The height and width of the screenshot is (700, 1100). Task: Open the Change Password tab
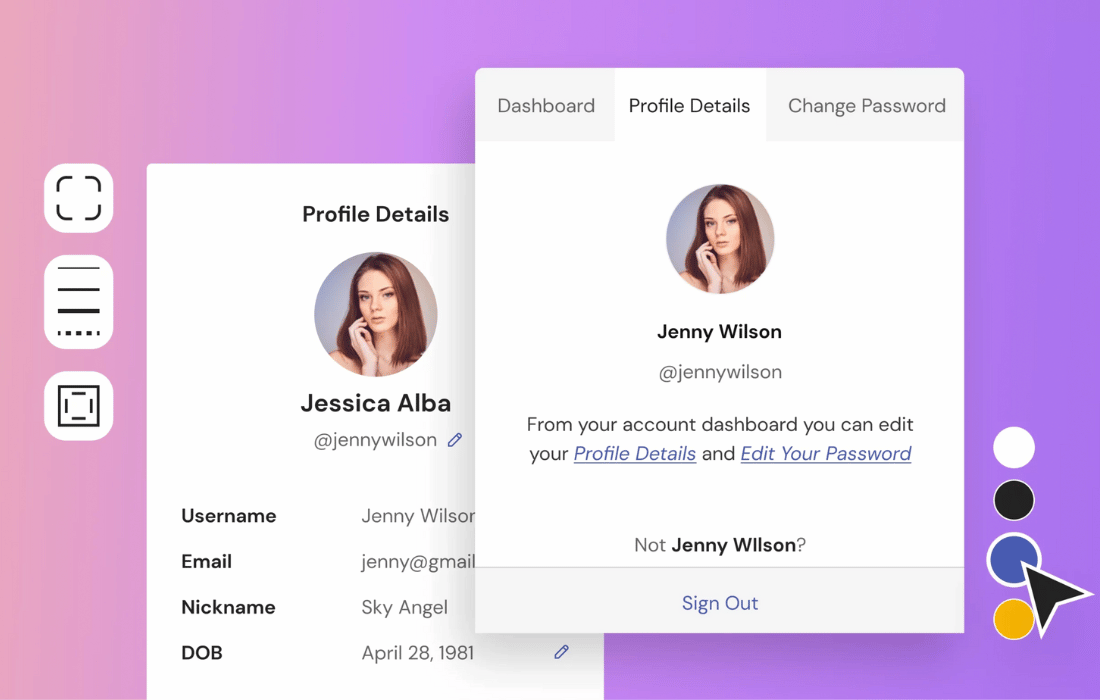coord(866,105)
